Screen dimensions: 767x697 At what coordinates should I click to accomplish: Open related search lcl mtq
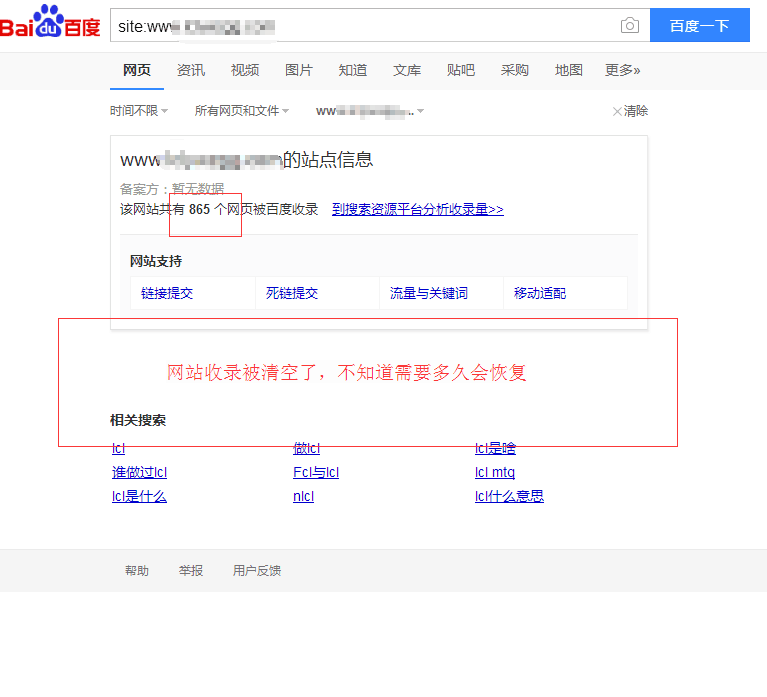coord(495,472)
